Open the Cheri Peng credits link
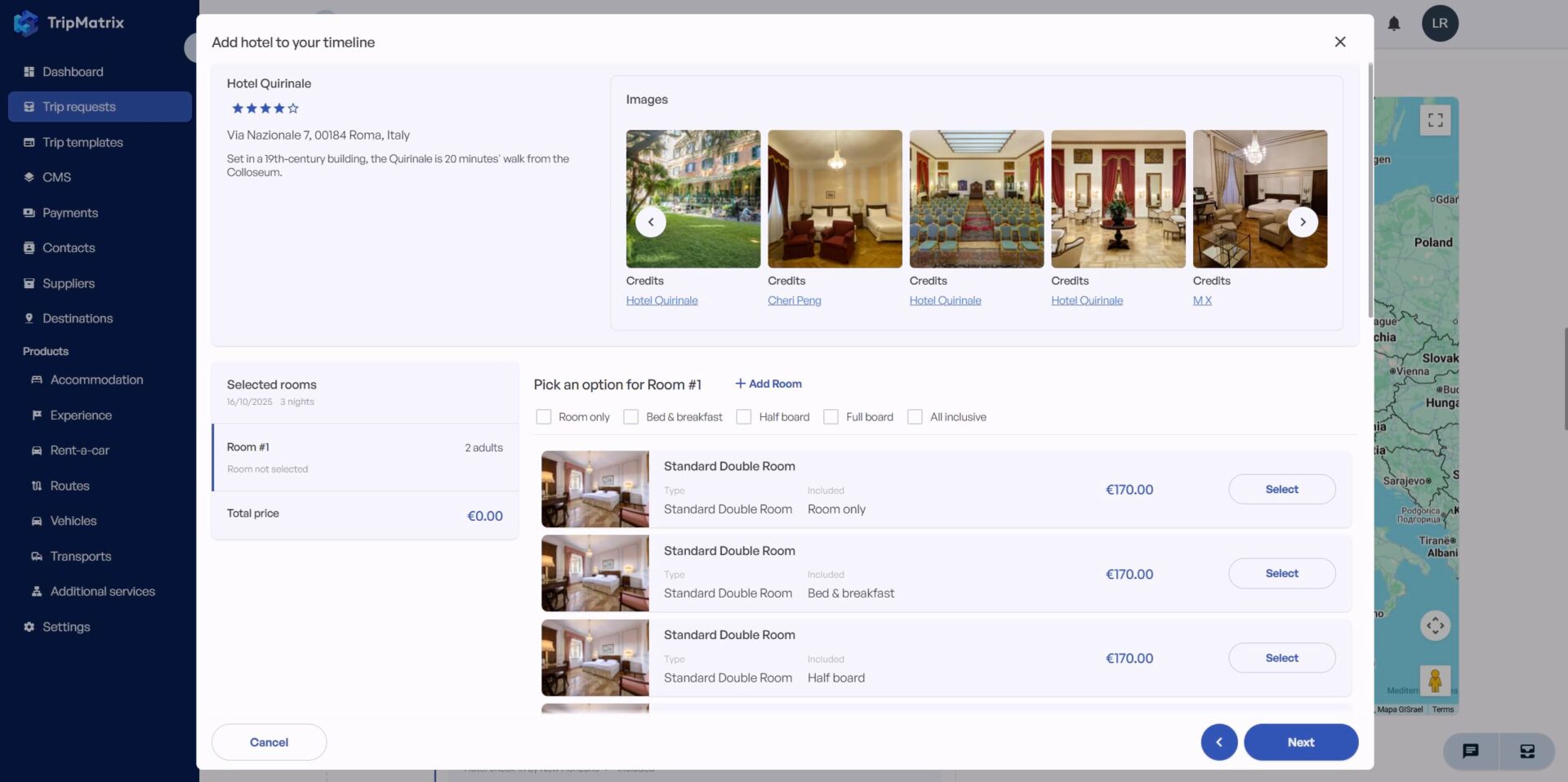Image resolution: width=1568 pixels, height=782 pixels. click(794, 300)
